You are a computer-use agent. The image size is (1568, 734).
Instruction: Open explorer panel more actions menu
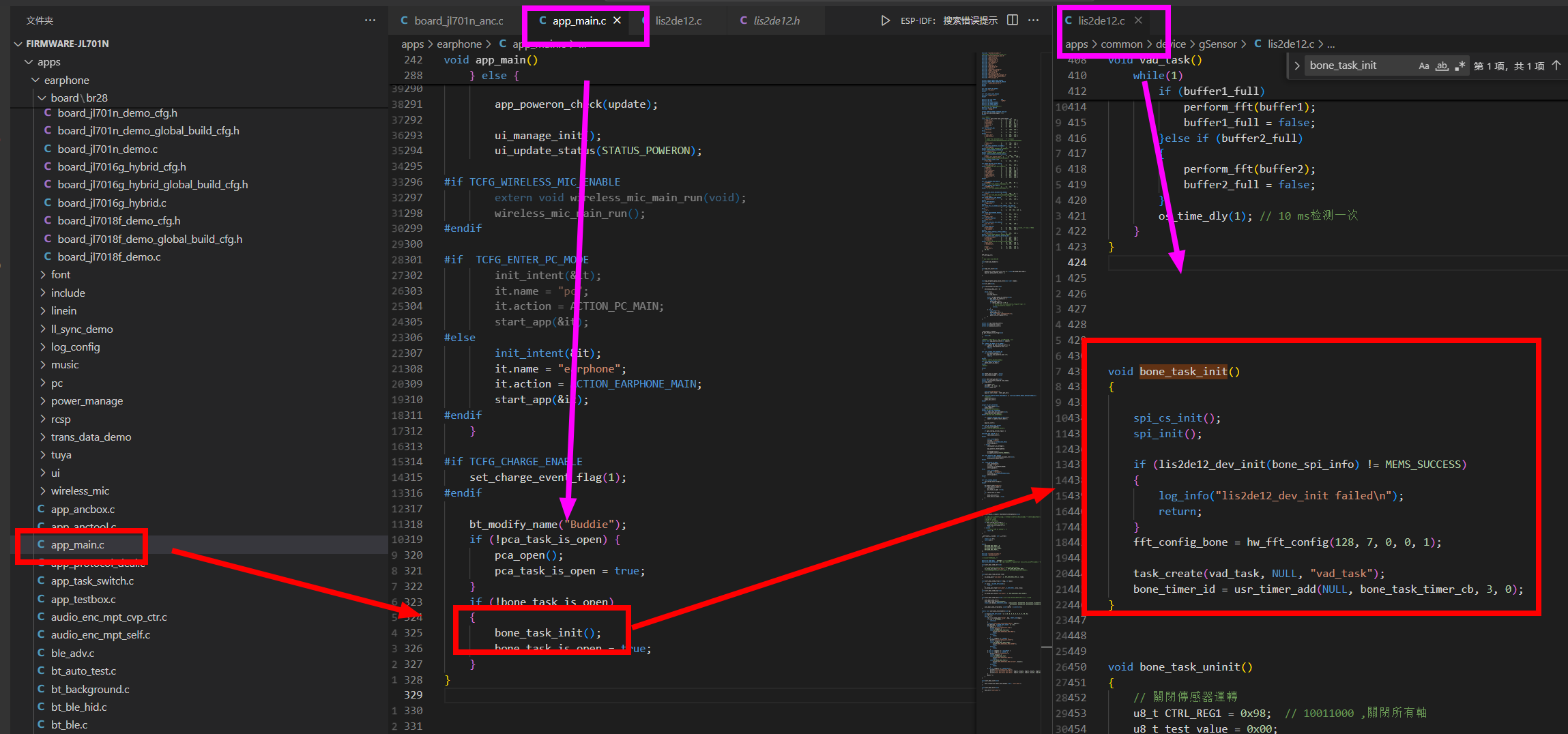pyautogui.click(x=370, y=20)
